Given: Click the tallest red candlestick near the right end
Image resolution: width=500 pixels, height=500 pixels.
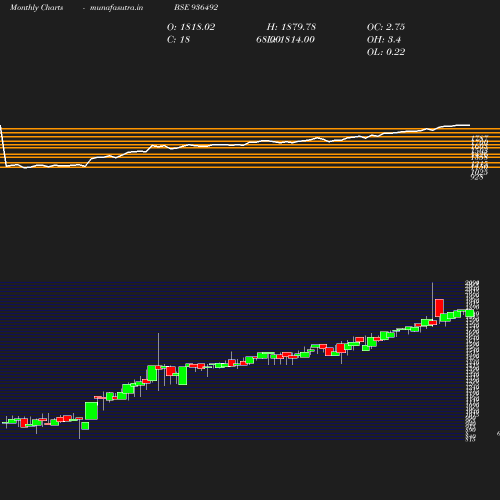Looking at the screenshot, I should tap(439, 308).
